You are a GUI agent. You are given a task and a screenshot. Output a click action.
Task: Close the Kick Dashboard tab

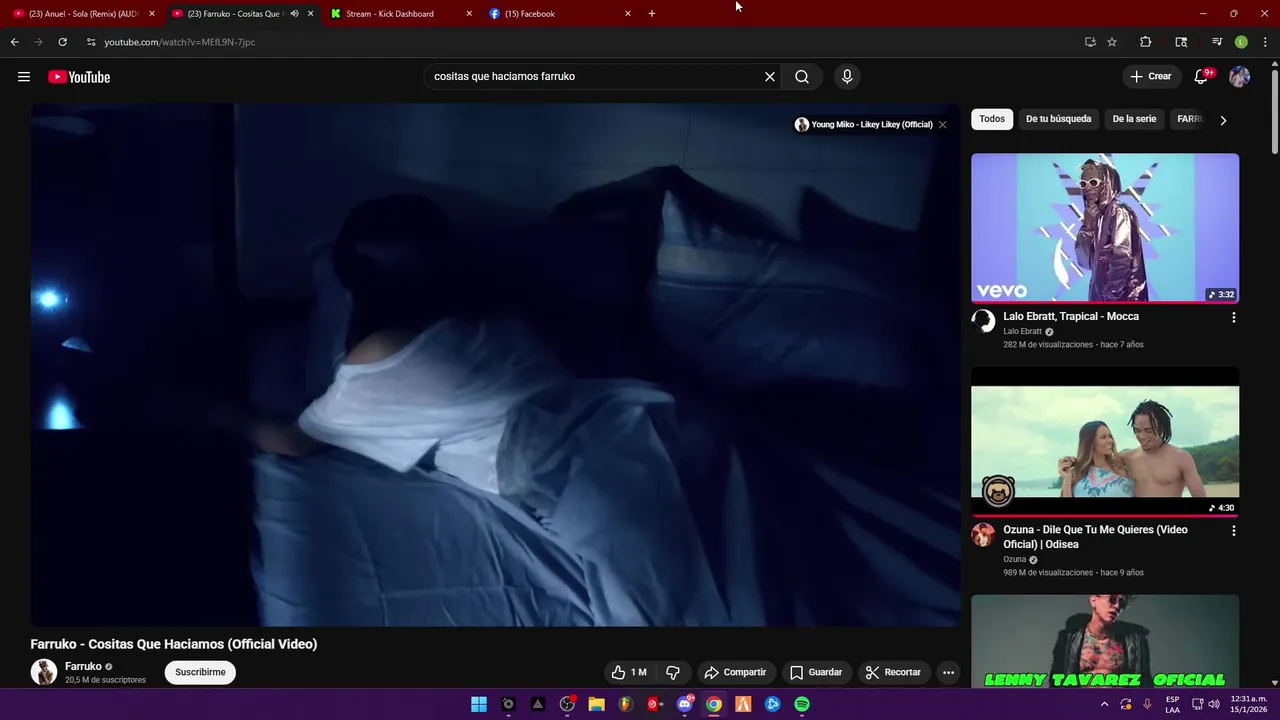click(x=469, y=14)
